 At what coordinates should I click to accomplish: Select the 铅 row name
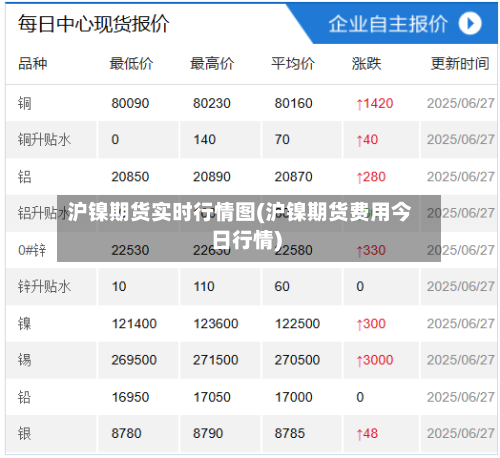25,397
